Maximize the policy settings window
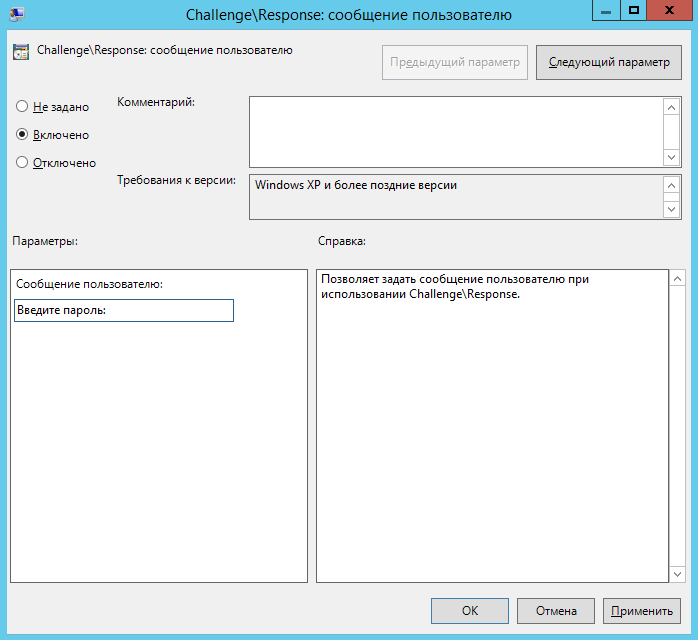This screenshot has height=640, width=698. click(x=633, y=11)
